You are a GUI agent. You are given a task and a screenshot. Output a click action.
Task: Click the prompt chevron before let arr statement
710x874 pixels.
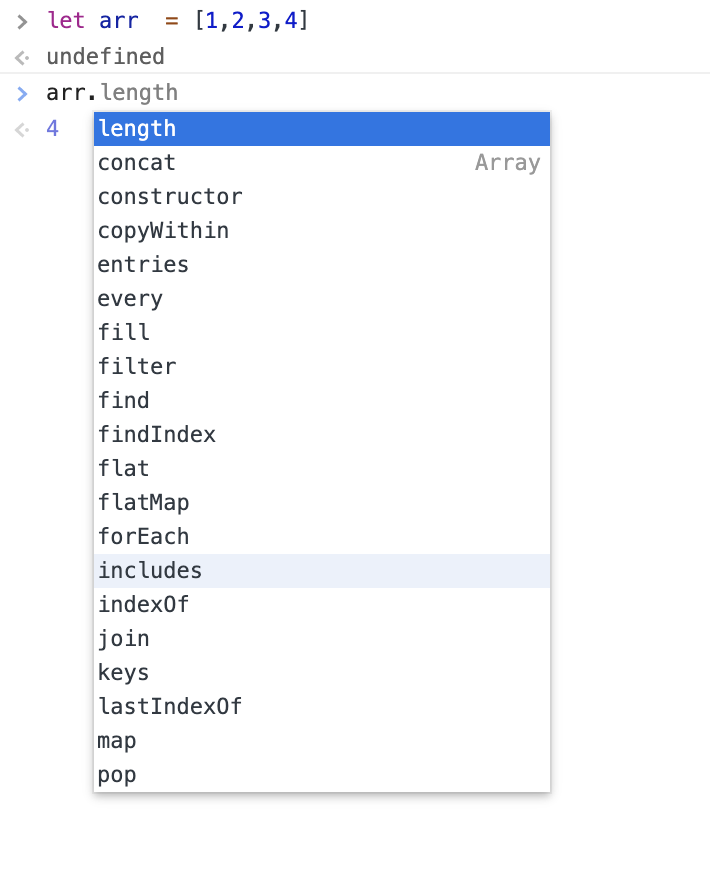pos(22,20)
